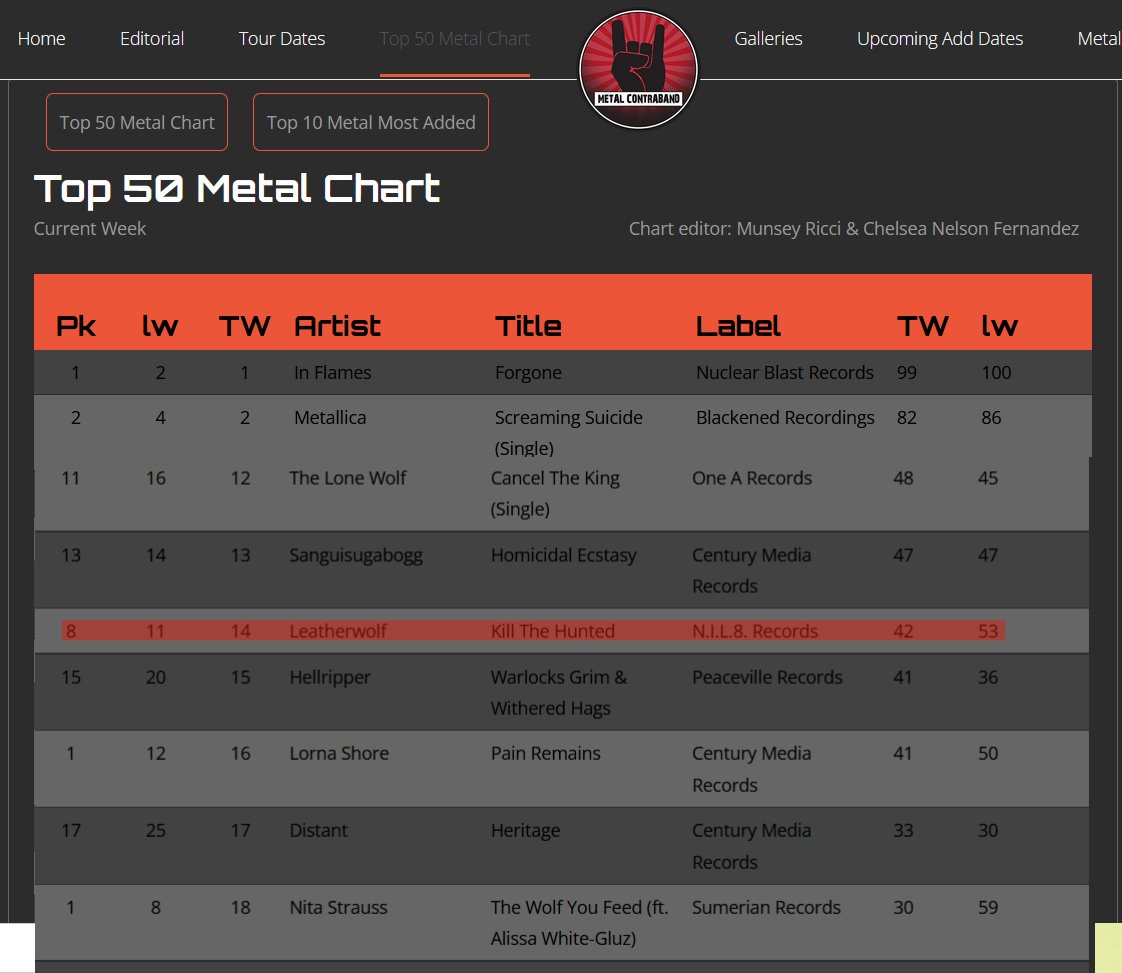Click the Label column header

[x=738, y=326]
